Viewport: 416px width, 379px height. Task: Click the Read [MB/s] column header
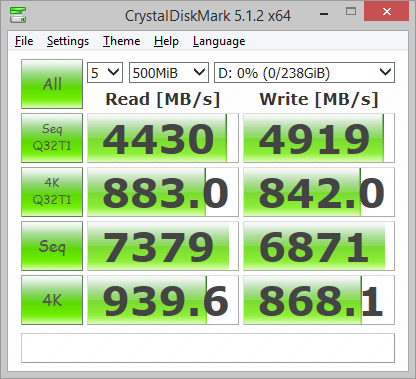pos(163,99)
